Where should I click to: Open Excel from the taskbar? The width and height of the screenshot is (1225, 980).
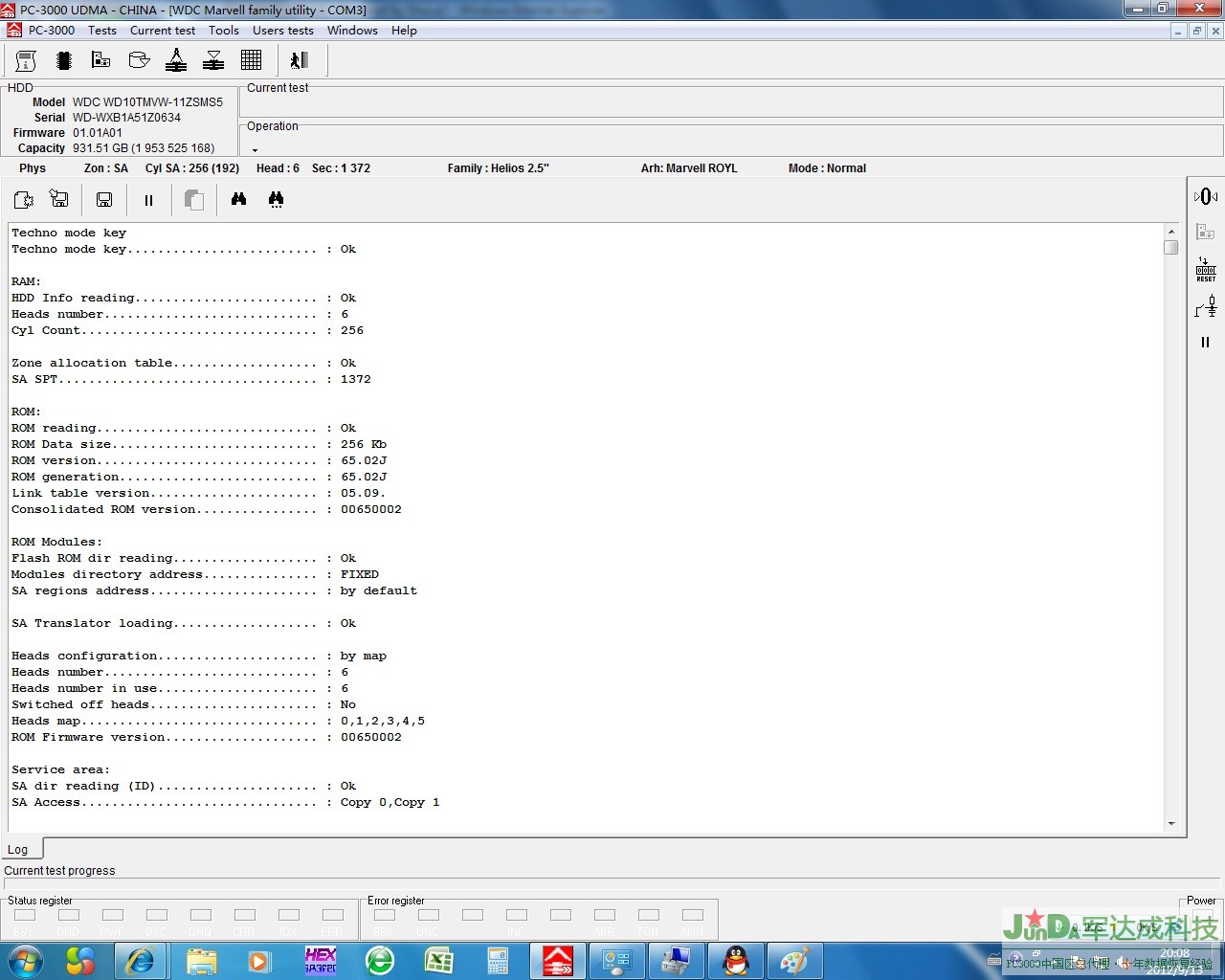439,960
